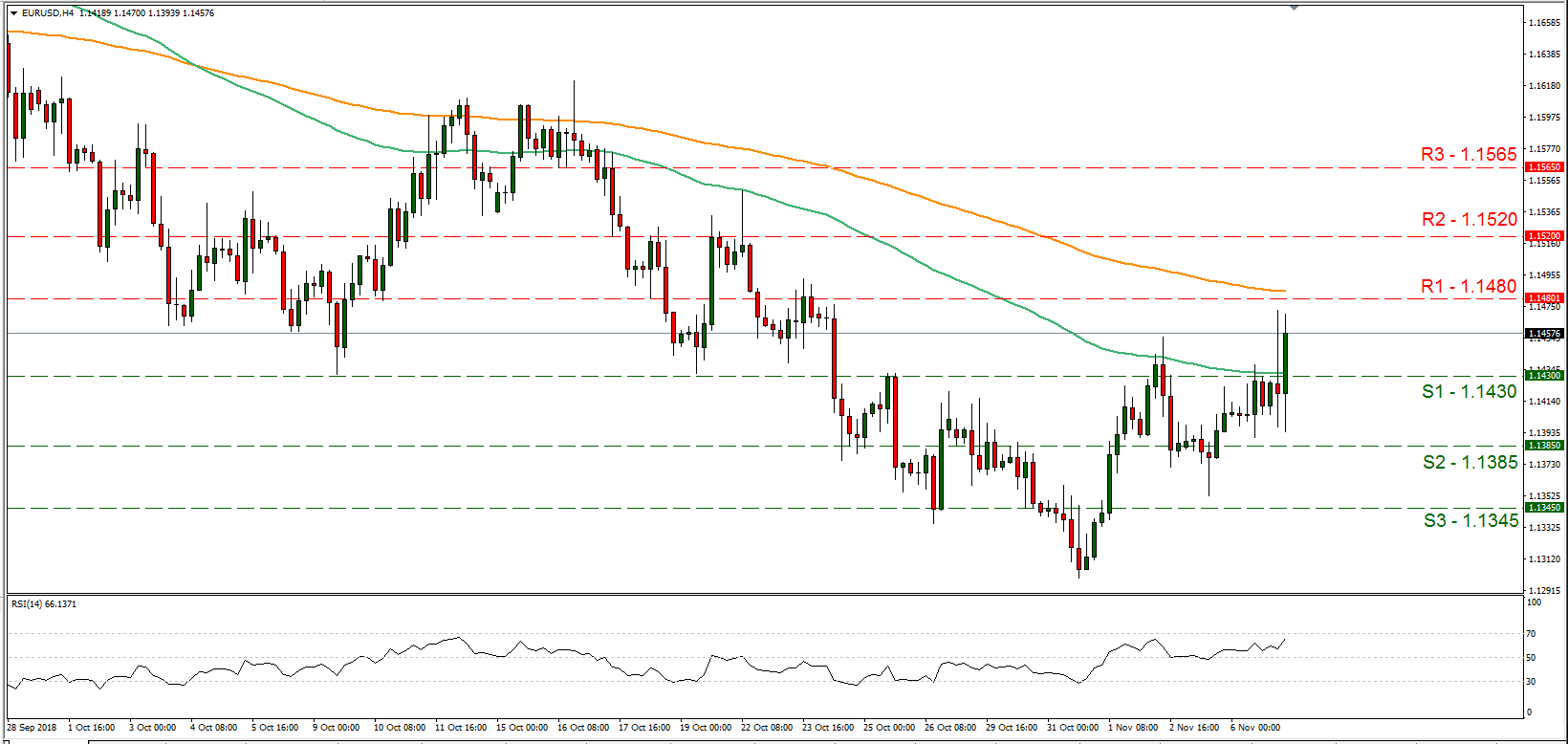The height and width of the screenshot is (744, 1568).
Task: Select the R3 - 1.1565 resistance label
Action: point(1469,154)
